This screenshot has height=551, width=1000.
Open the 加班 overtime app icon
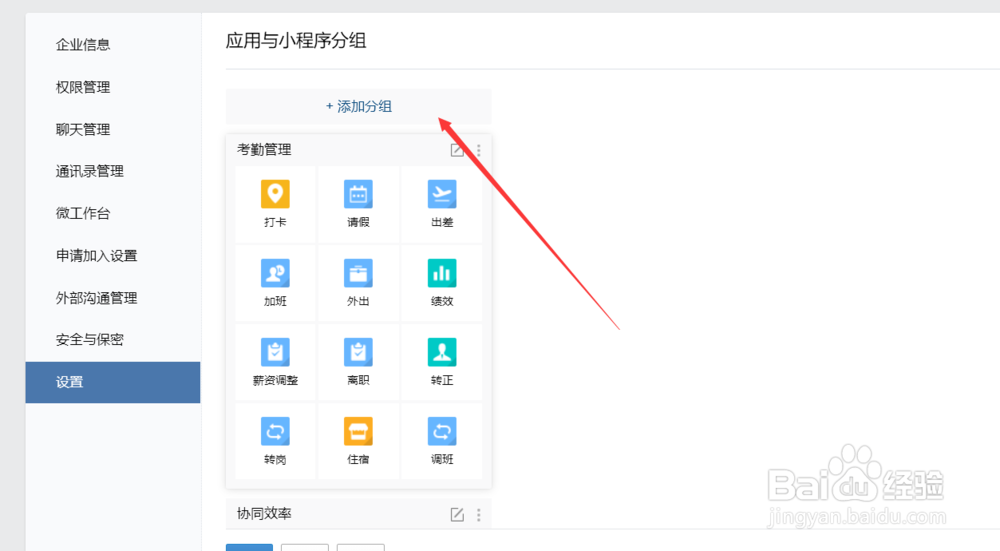click(x=276, y=274)
